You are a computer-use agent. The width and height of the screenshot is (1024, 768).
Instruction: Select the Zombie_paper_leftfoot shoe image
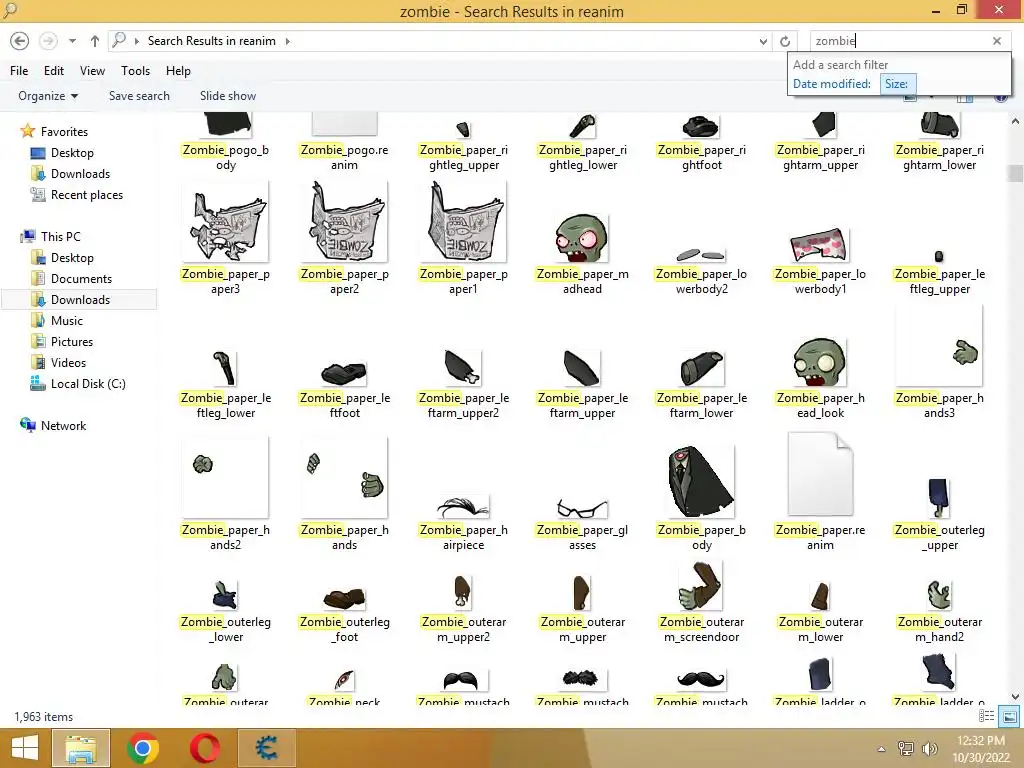point(344,374)
